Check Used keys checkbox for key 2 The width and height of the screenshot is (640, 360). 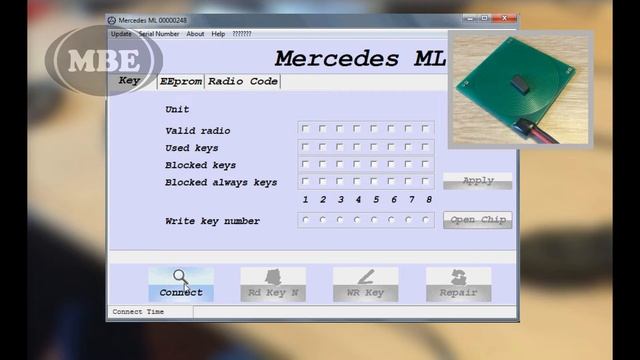point(322,147)
